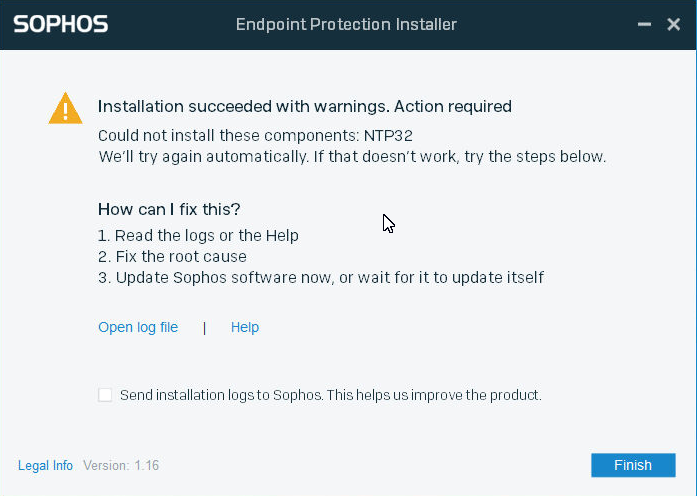Click the separator between log and Help links
This screenshot has width=697, height=496.
point(204,328)
